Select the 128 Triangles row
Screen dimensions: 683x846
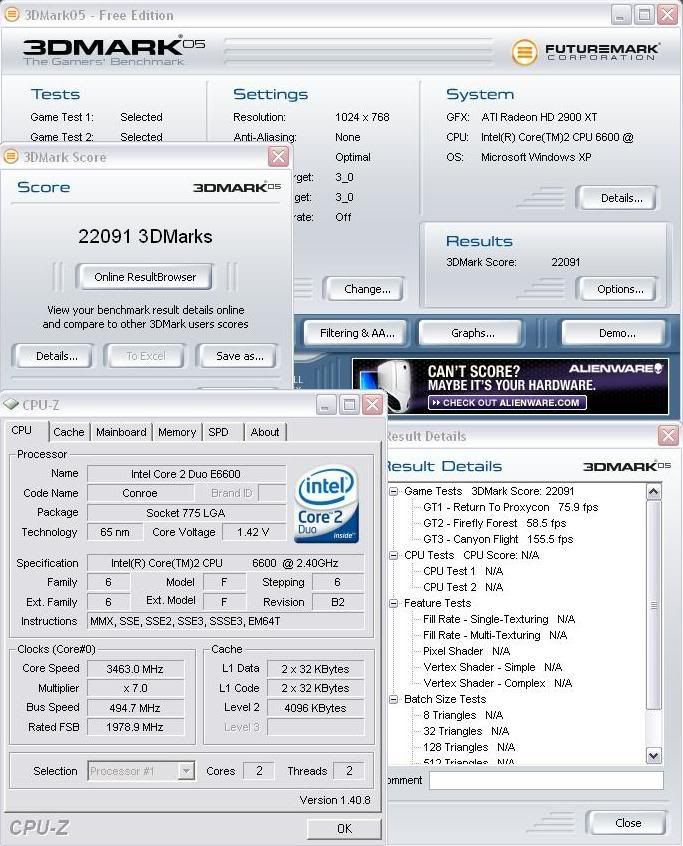469,747
